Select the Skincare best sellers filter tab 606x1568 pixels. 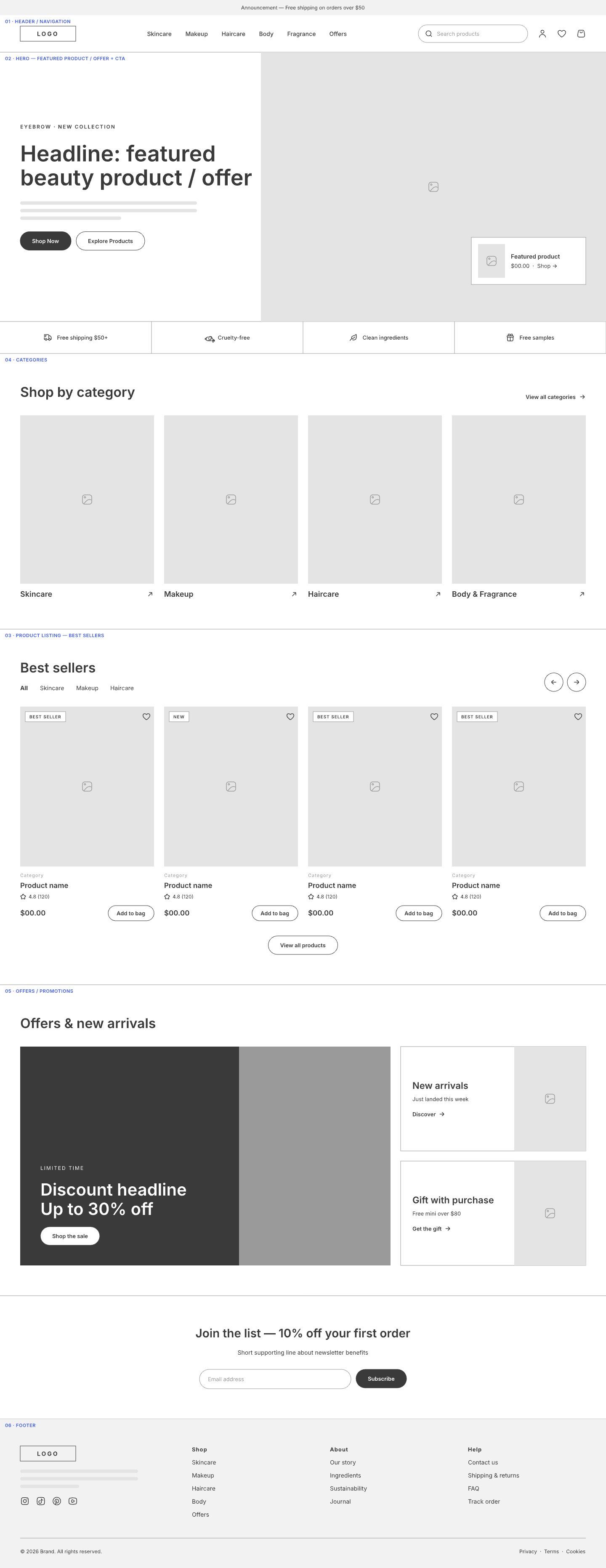click(52, 688)
